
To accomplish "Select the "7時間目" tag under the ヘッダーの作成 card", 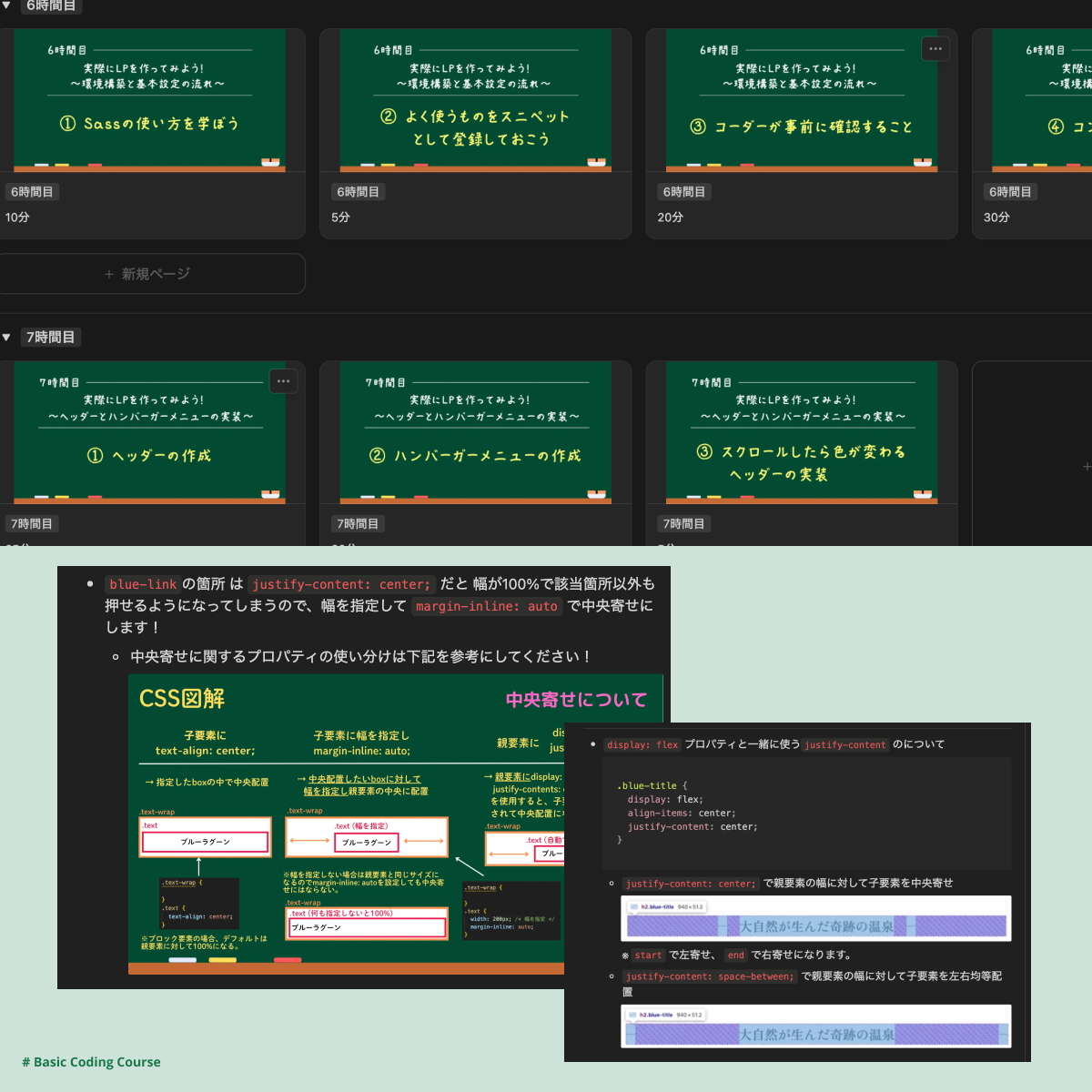I will point(31,523).
